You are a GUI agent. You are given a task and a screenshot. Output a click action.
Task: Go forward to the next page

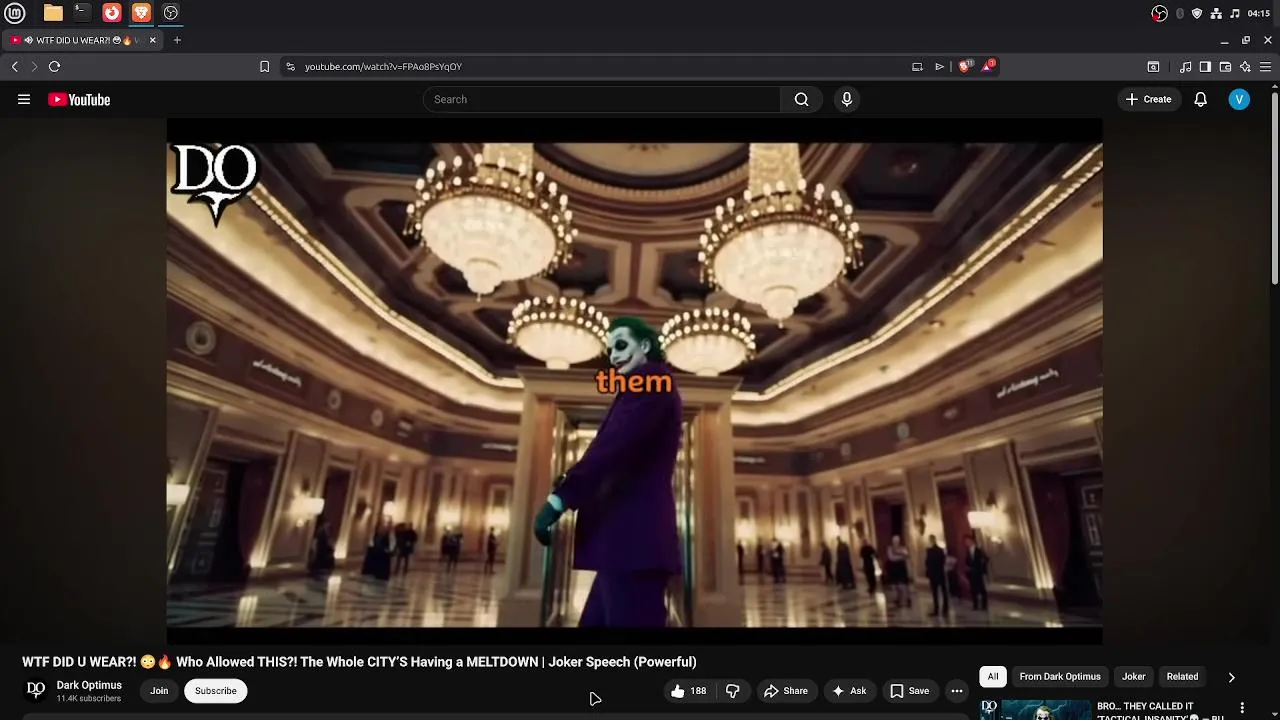tap(34, 66)
